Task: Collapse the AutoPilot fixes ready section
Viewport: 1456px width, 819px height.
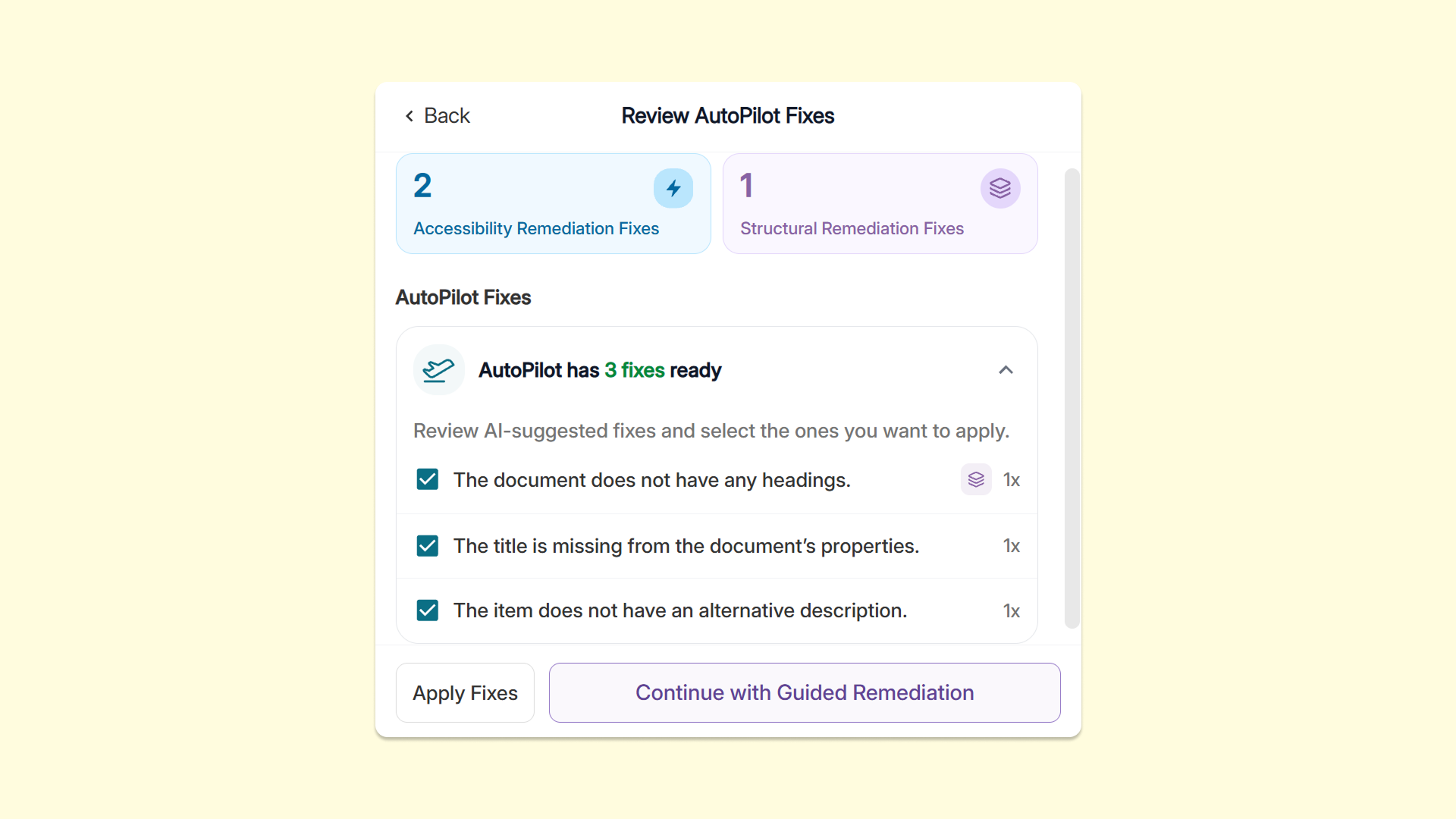Action: pyautogui.click(x=1006, y=370)
